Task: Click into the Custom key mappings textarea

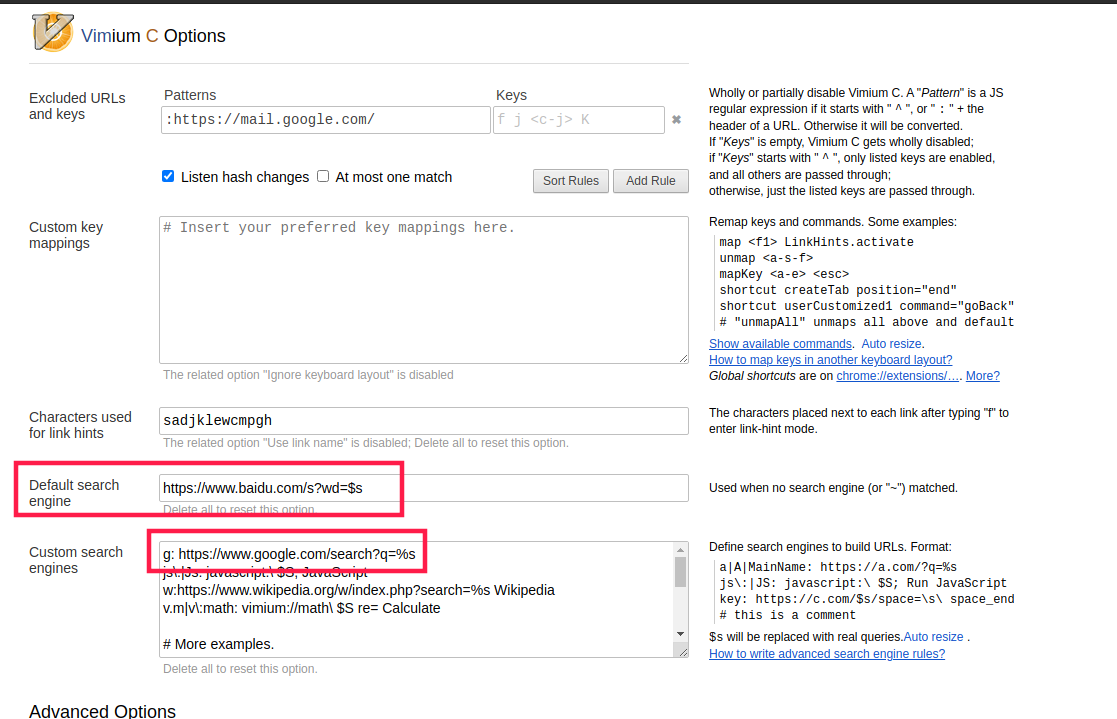Action: click(x=424, y=290)
